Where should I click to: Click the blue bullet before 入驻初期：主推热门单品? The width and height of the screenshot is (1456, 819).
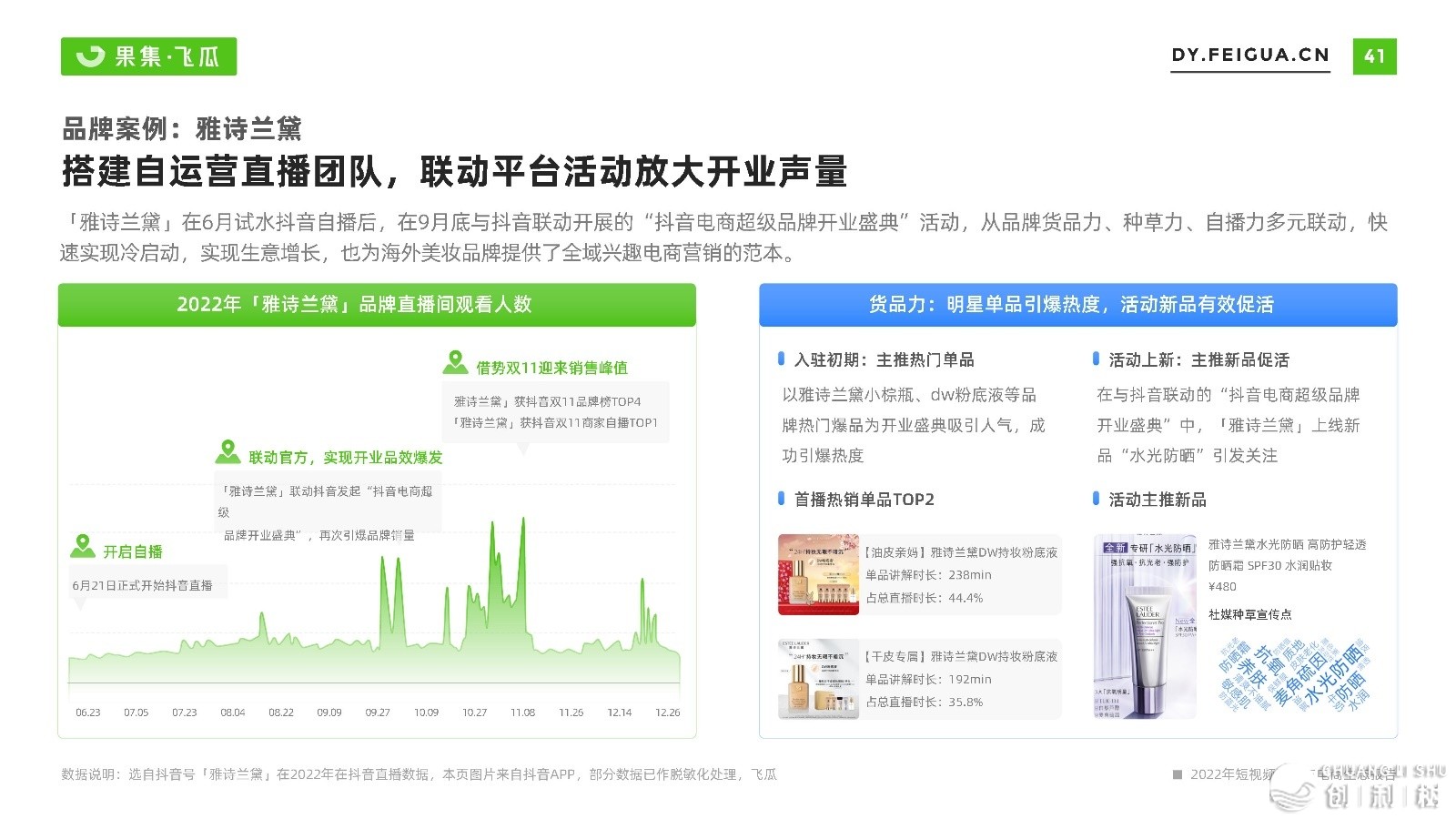781,359
